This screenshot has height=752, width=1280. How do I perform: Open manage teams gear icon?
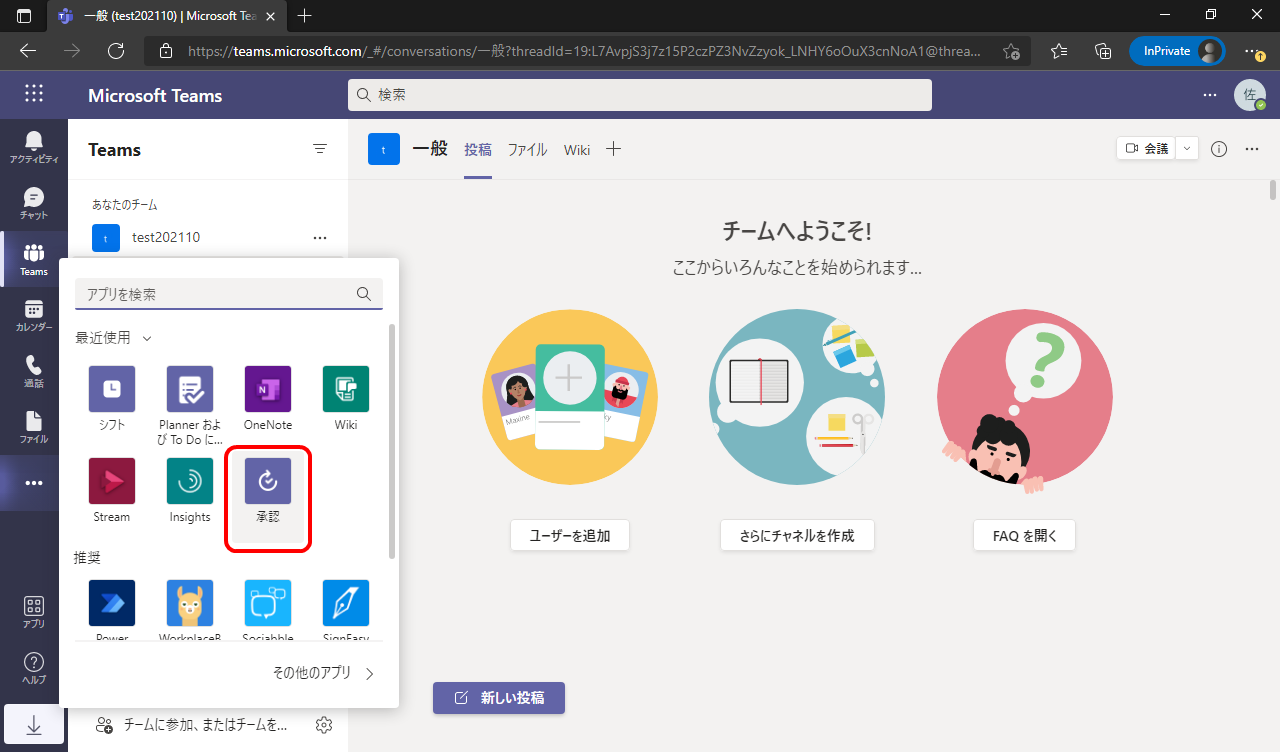tap(324, 725)
